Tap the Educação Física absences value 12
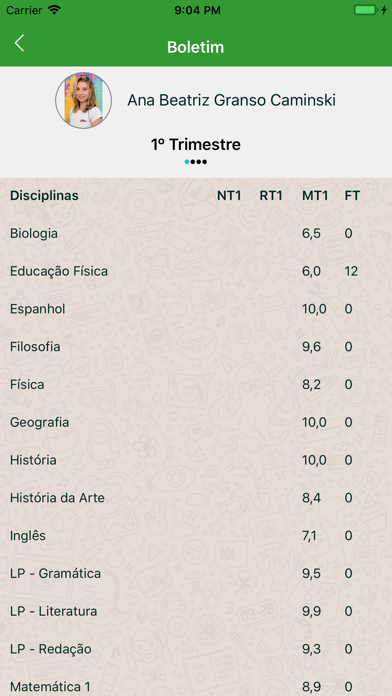Viewport: 392px width, 696px height. coord(351,271)
